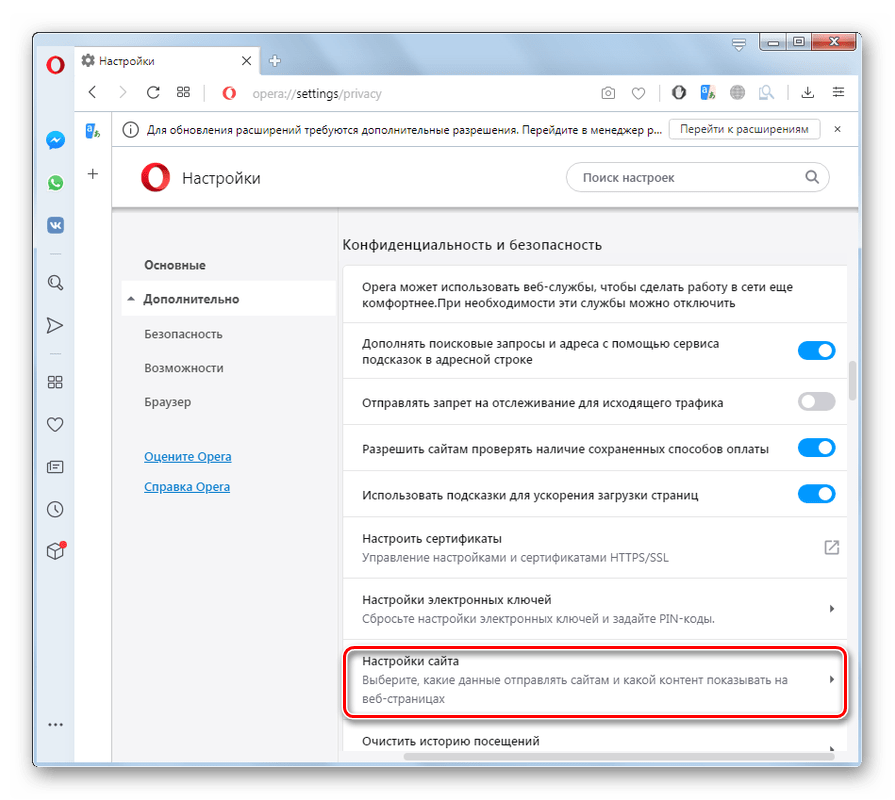Open Easy Setup sliders icon
Screen dimensions: 895x800
pos(838,92)
